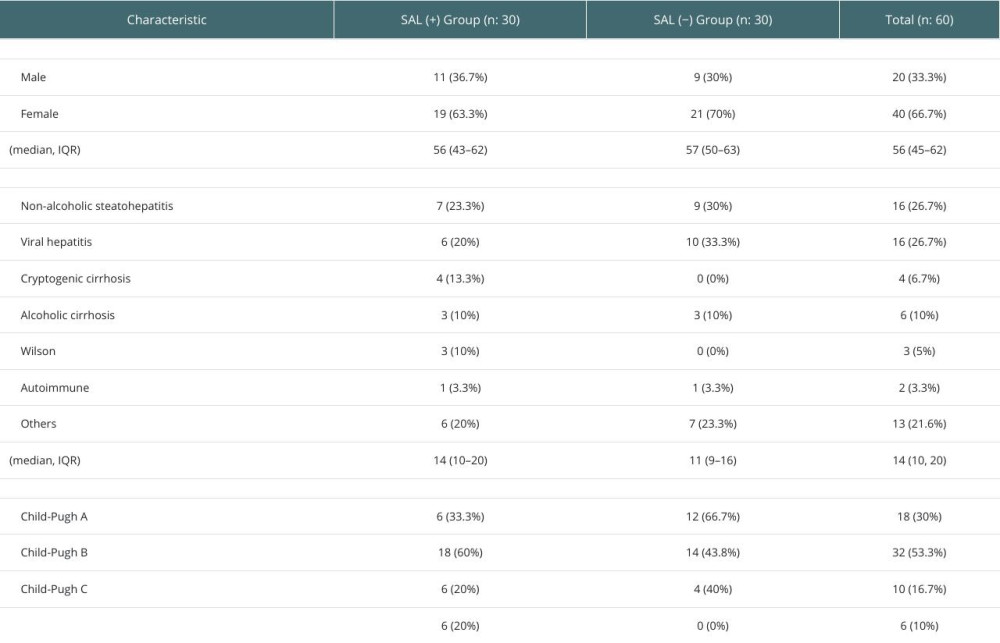Screen dimensions: 1000x643
Task: Select the Male row label
Action: click(x=33, y=77)
